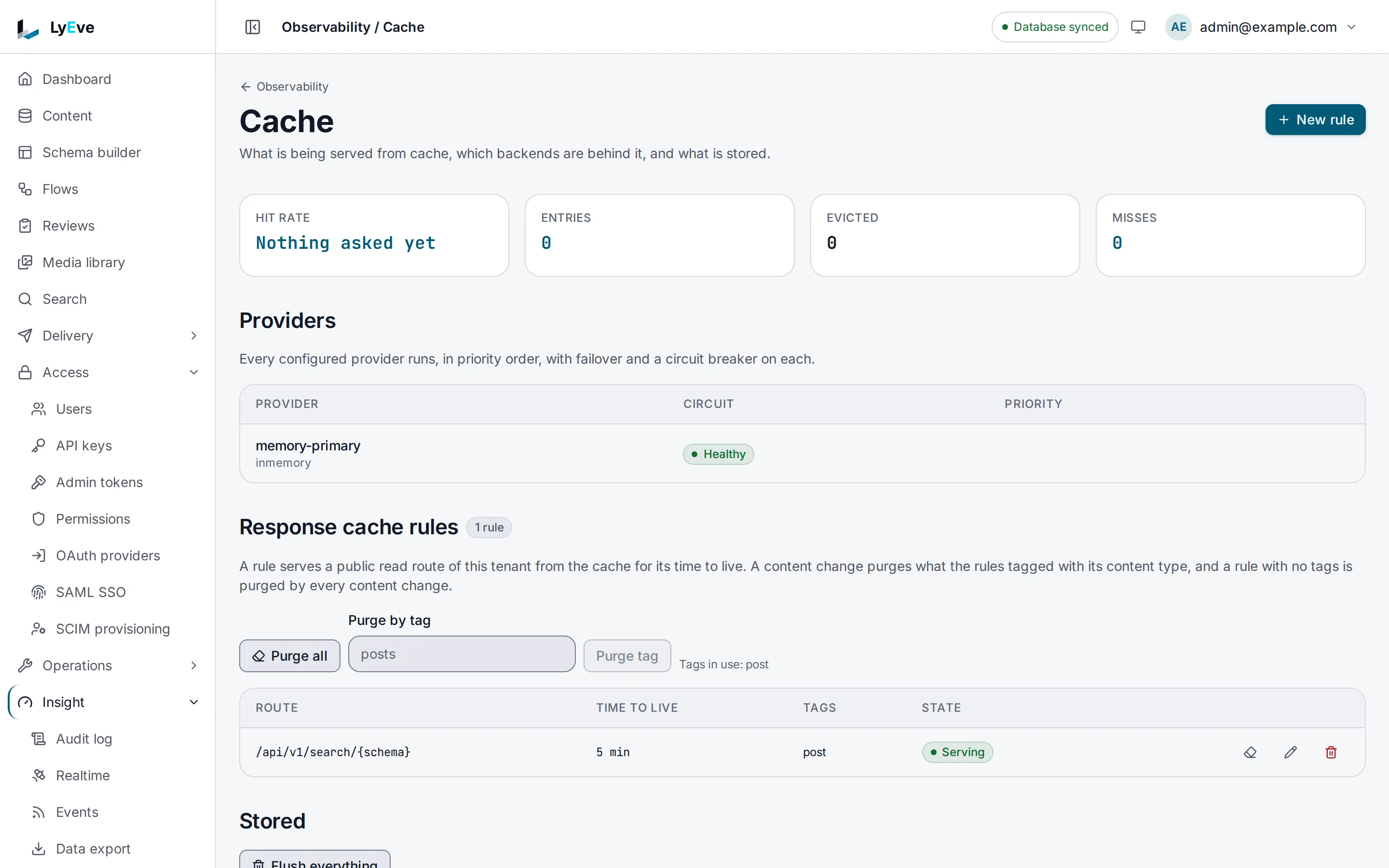The height and width of the screenshot is (868, 1389).
Task: Click the Database synced status badge
Action: (x=1054, y=27)
